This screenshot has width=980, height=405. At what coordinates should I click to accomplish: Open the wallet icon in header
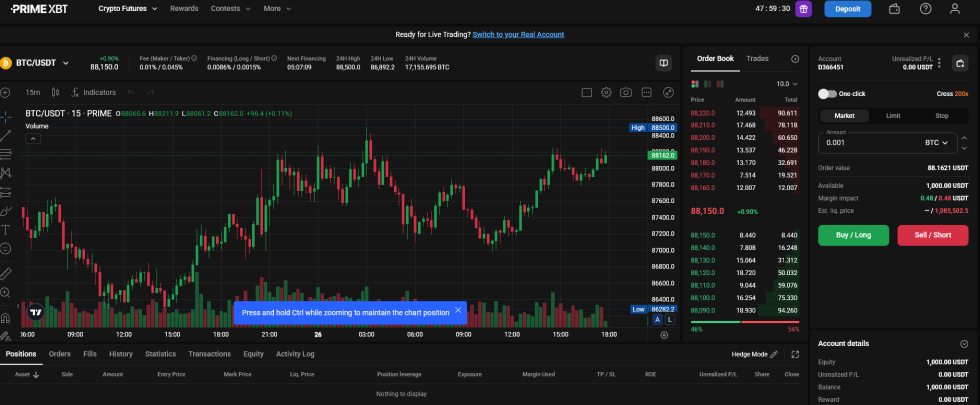click(894, 9)
